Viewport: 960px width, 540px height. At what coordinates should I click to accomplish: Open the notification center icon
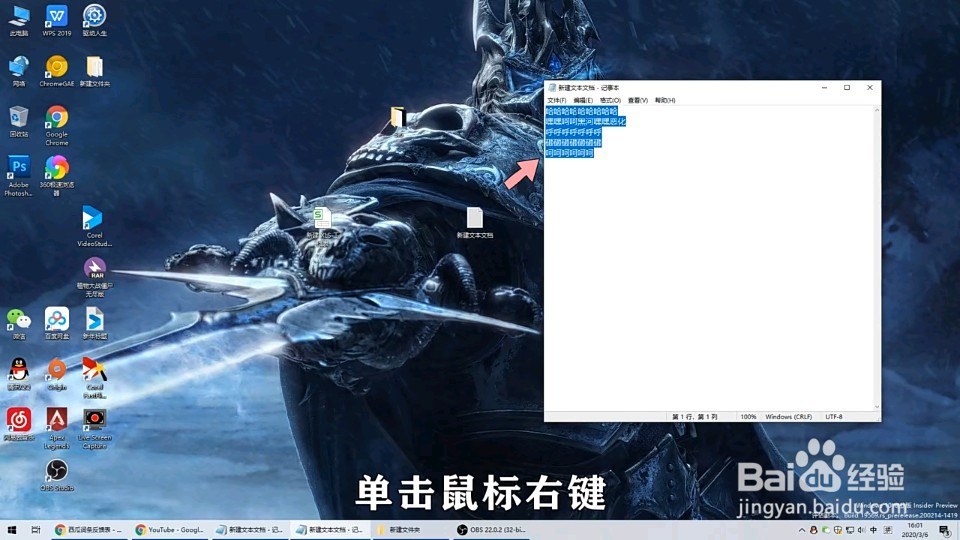click(x=946, y=530)
